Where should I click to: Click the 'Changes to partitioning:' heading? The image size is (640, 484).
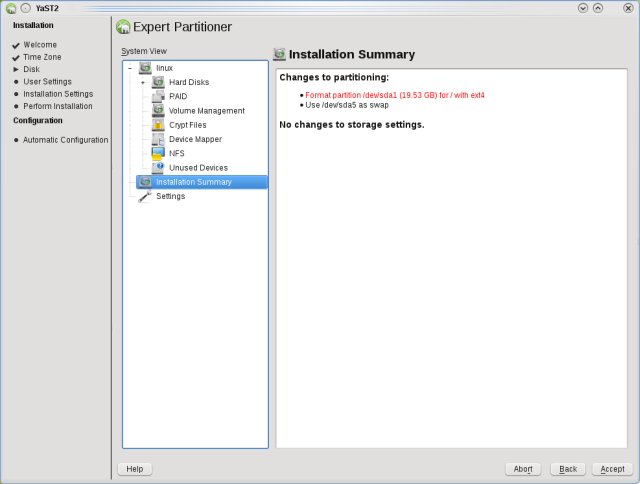334,77
